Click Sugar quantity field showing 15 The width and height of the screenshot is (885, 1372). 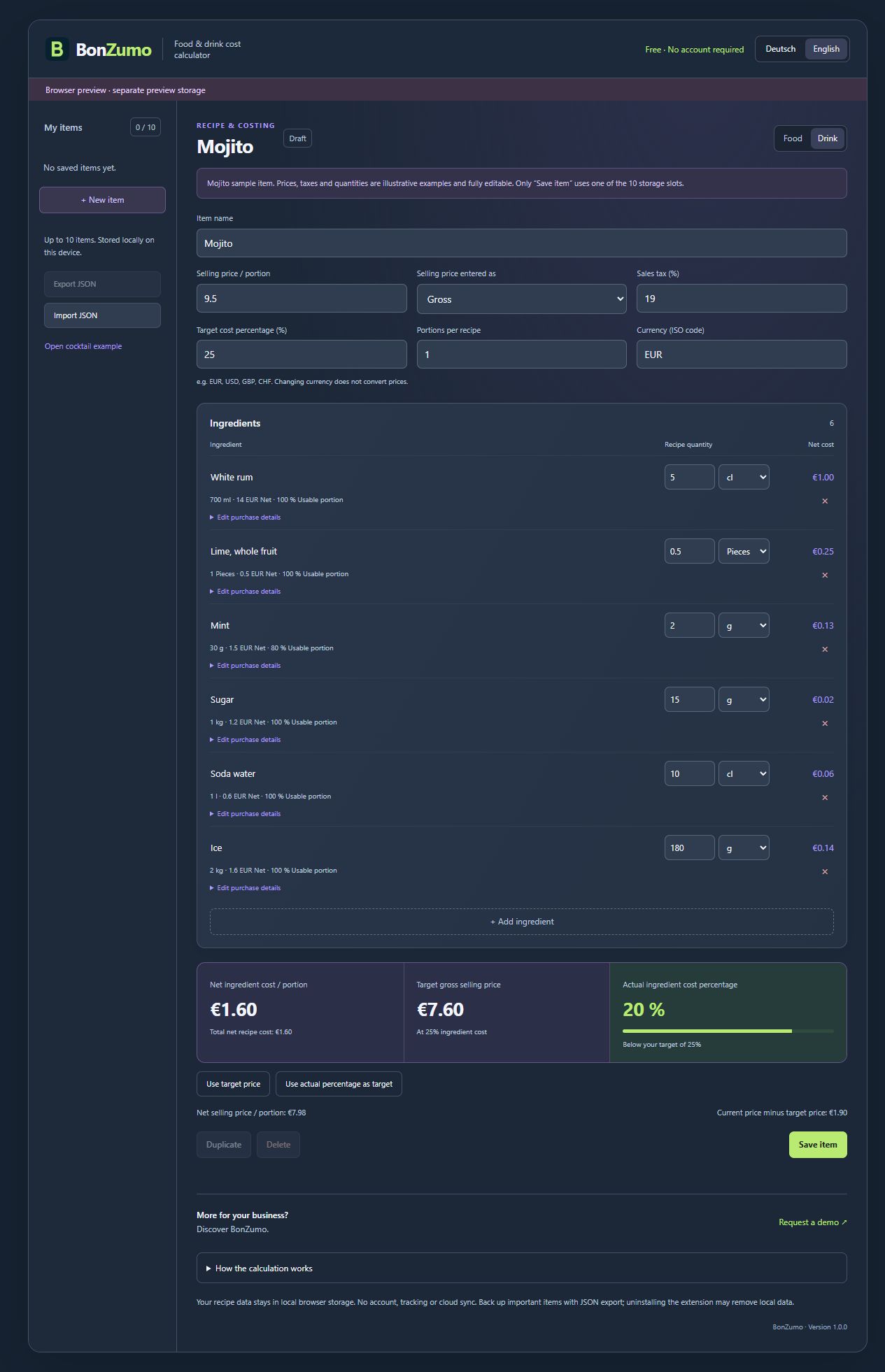[689, 699]
